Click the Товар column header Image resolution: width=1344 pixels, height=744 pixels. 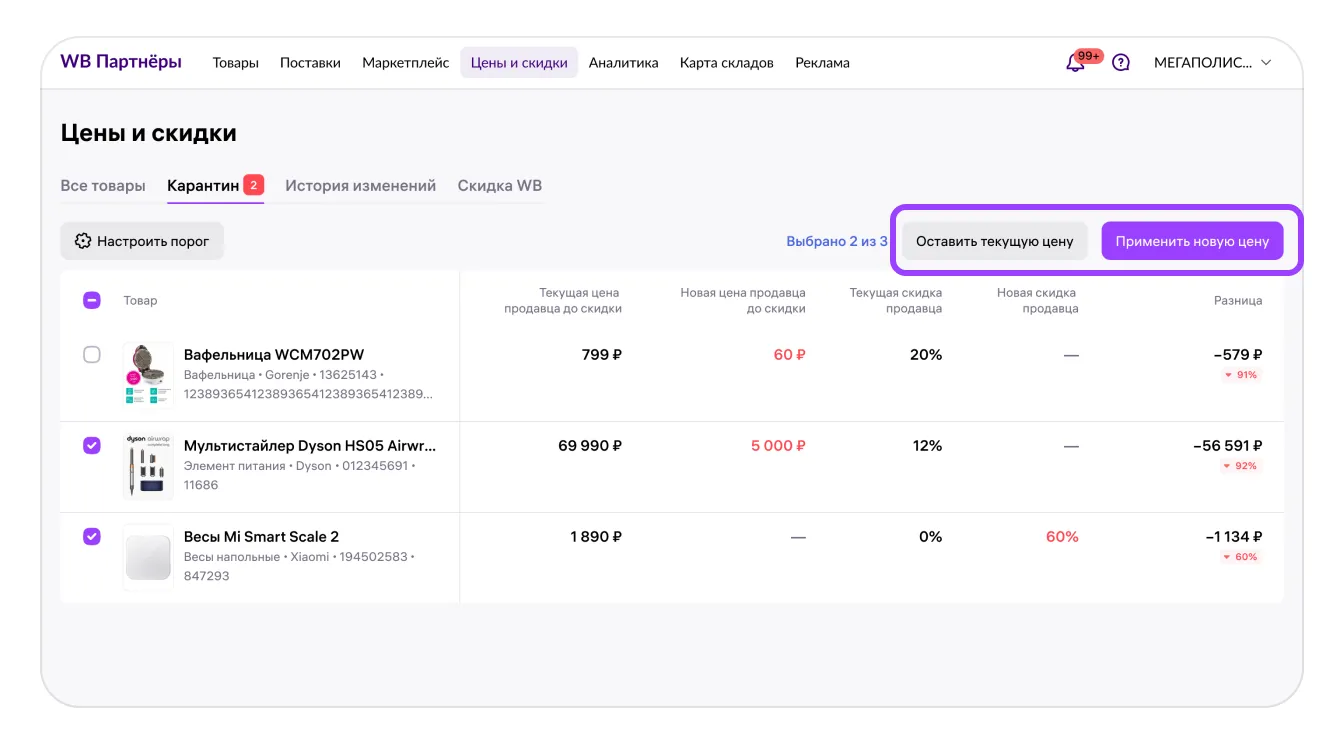(x=140, y=300)
